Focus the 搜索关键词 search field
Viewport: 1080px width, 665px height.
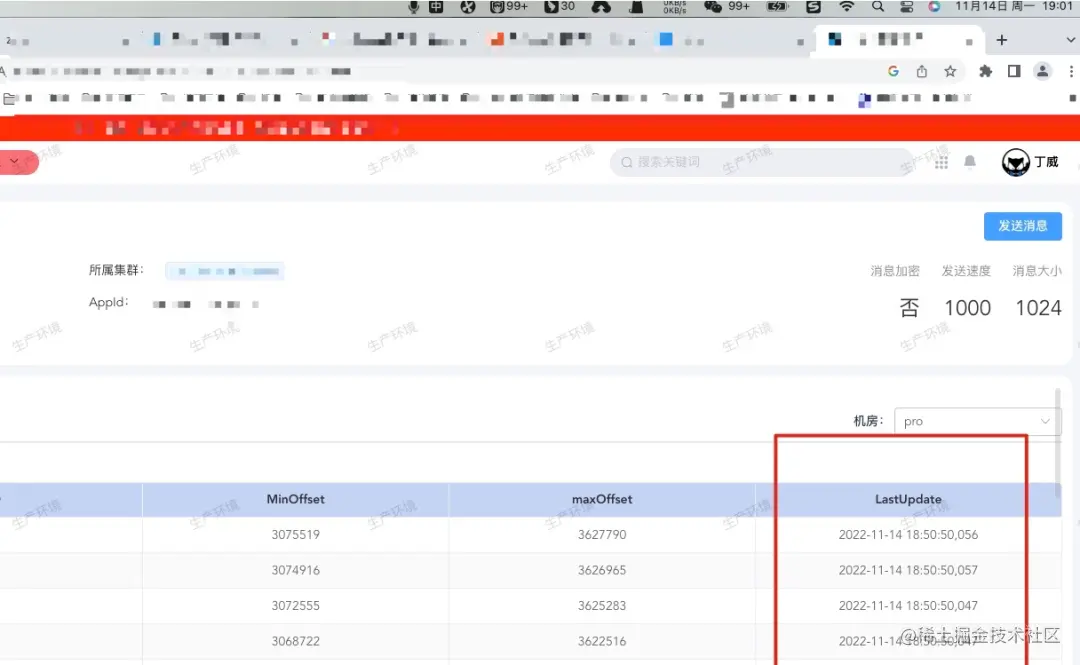click(761, 162)
